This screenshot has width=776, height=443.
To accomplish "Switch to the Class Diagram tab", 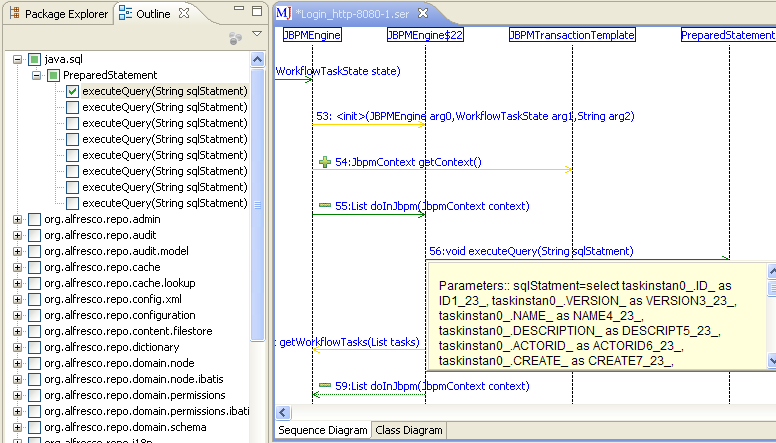I will pos(408,430).
